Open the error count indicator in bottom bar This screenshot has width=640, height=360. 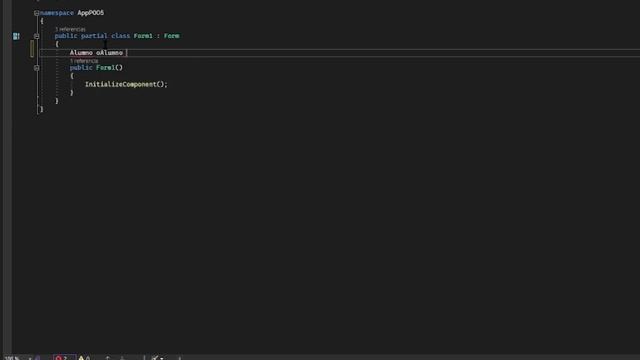(63, 358)
